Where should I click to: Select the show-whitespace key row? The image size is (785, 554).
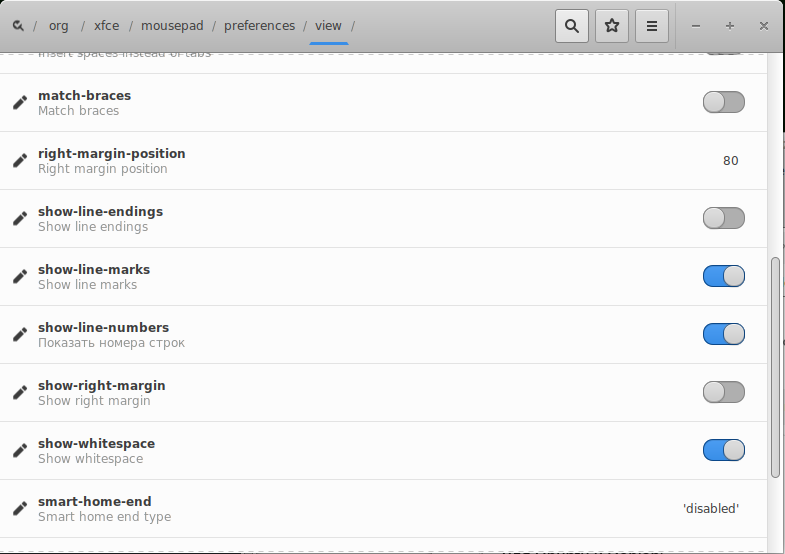click(350, 451)
